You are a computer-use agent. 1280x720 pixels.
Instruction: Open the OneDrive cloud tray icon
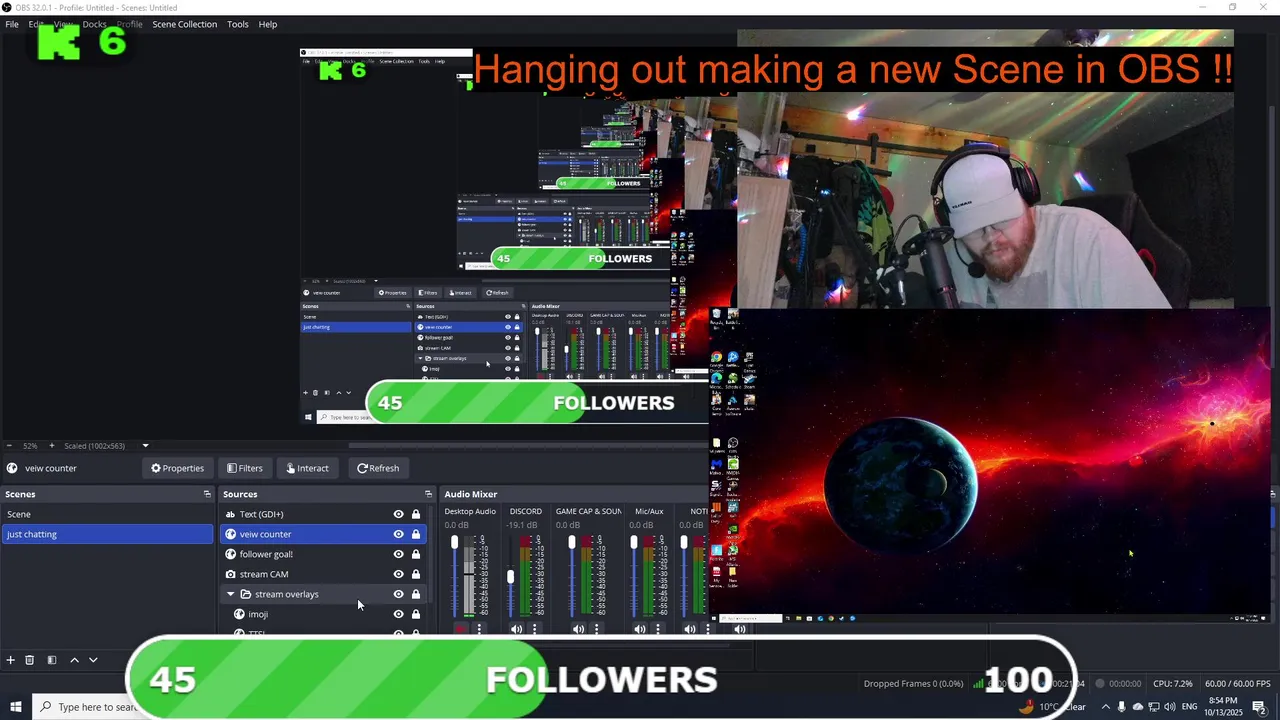pyautogui.click(x=1137, y=707)
